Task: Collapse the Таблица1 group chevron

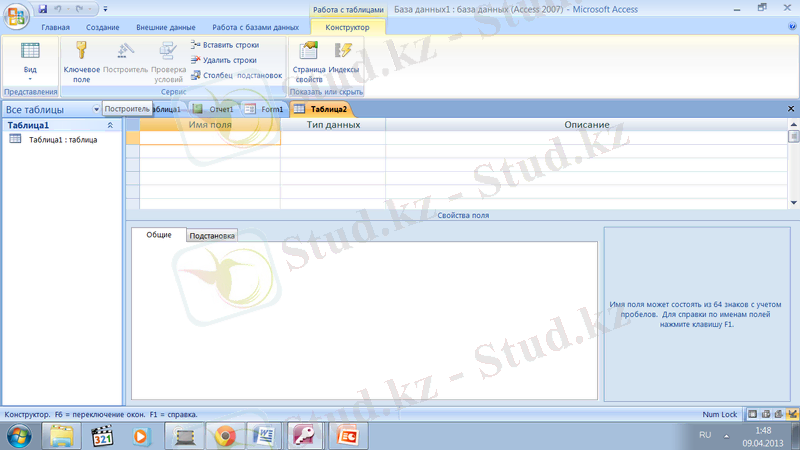Action: (110, 125)
